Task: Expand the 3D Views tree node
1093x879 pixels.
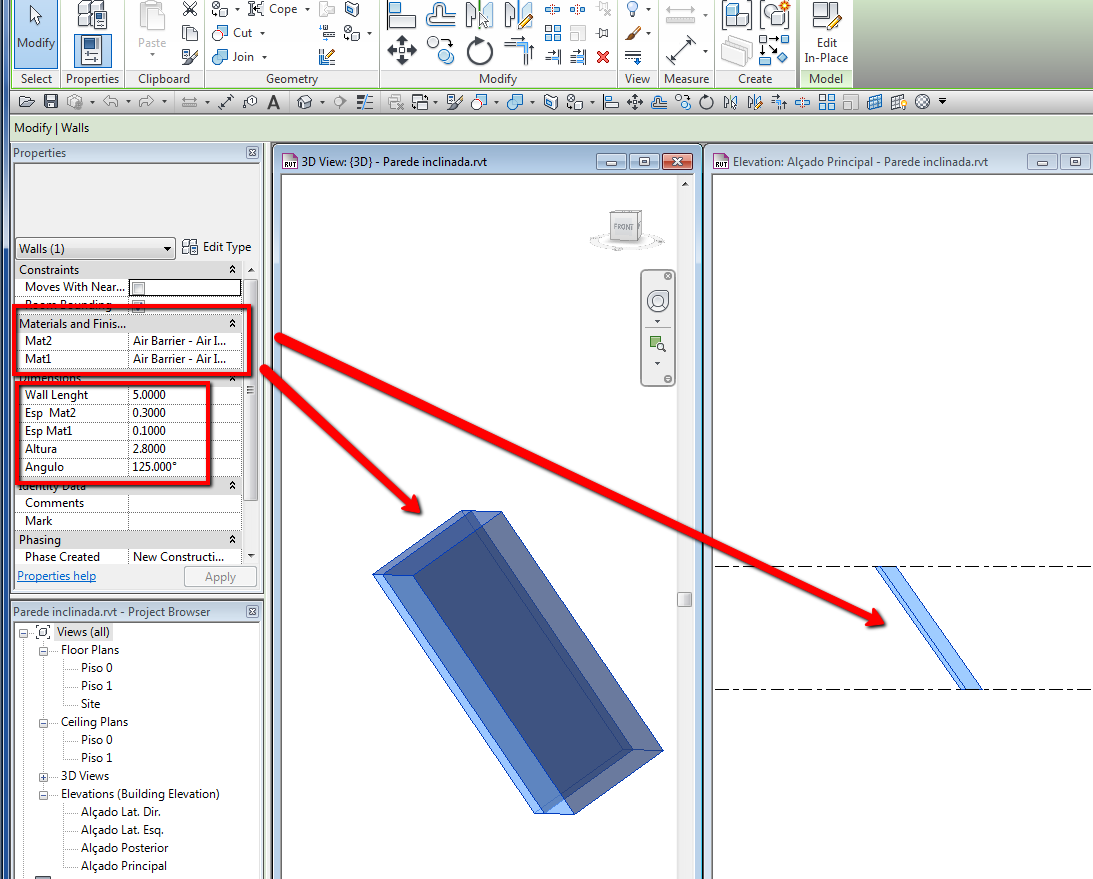Action: click(x=43, y=777)
